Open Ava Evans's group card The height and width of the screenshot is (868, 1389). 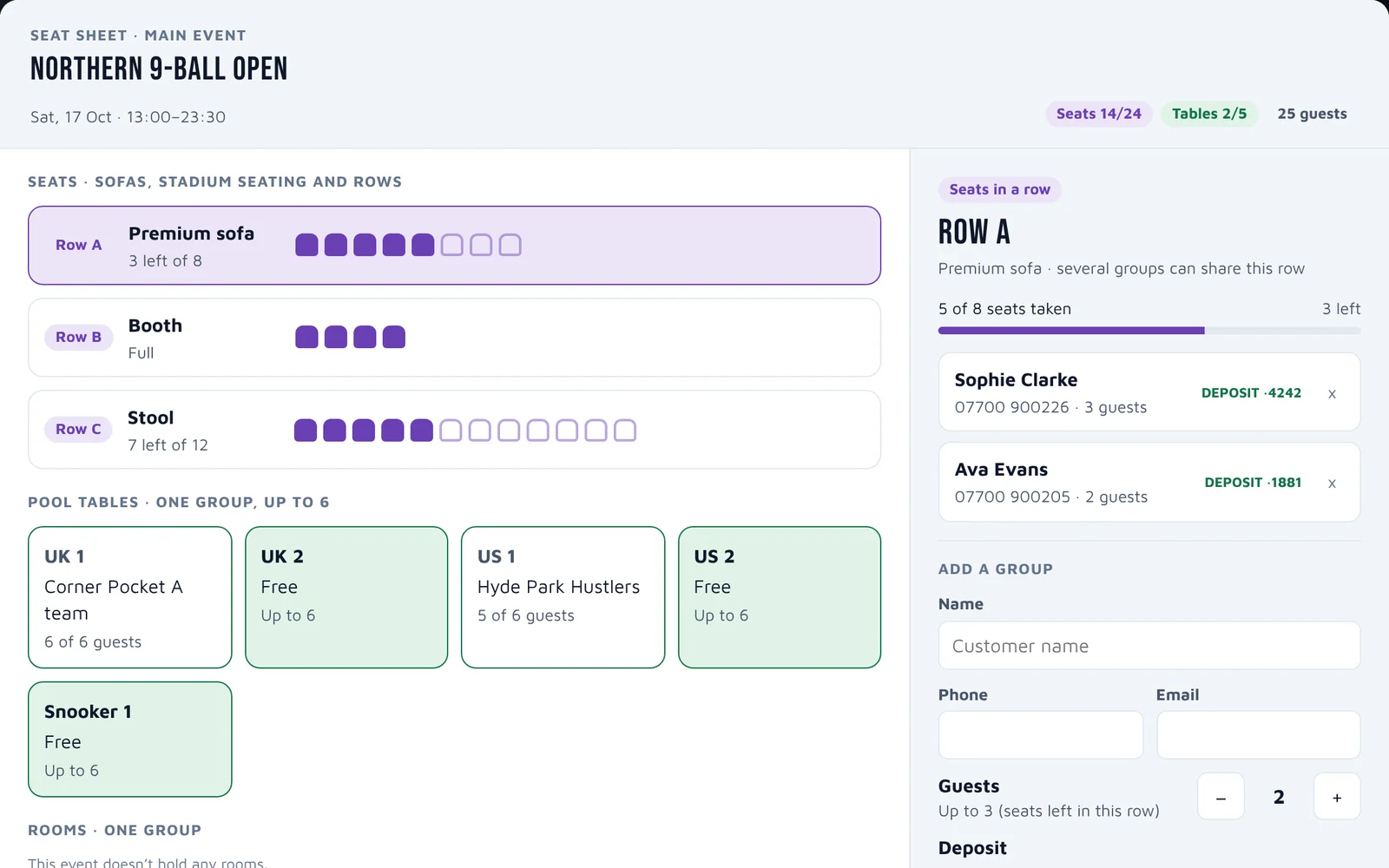click(1149, 482)
